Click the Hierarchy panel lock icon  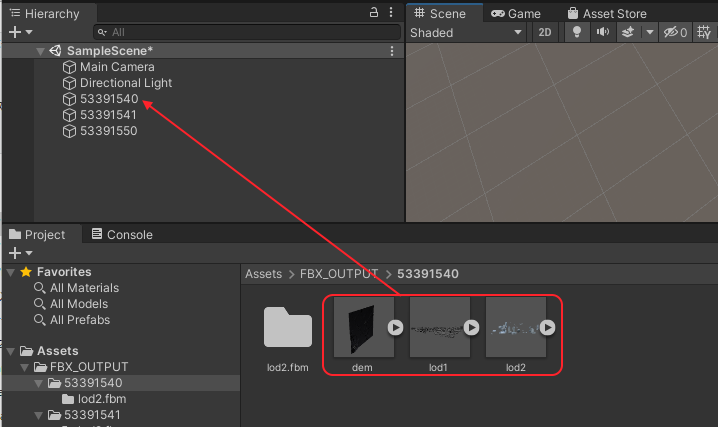pyautogui.click(x=374, y=12)
